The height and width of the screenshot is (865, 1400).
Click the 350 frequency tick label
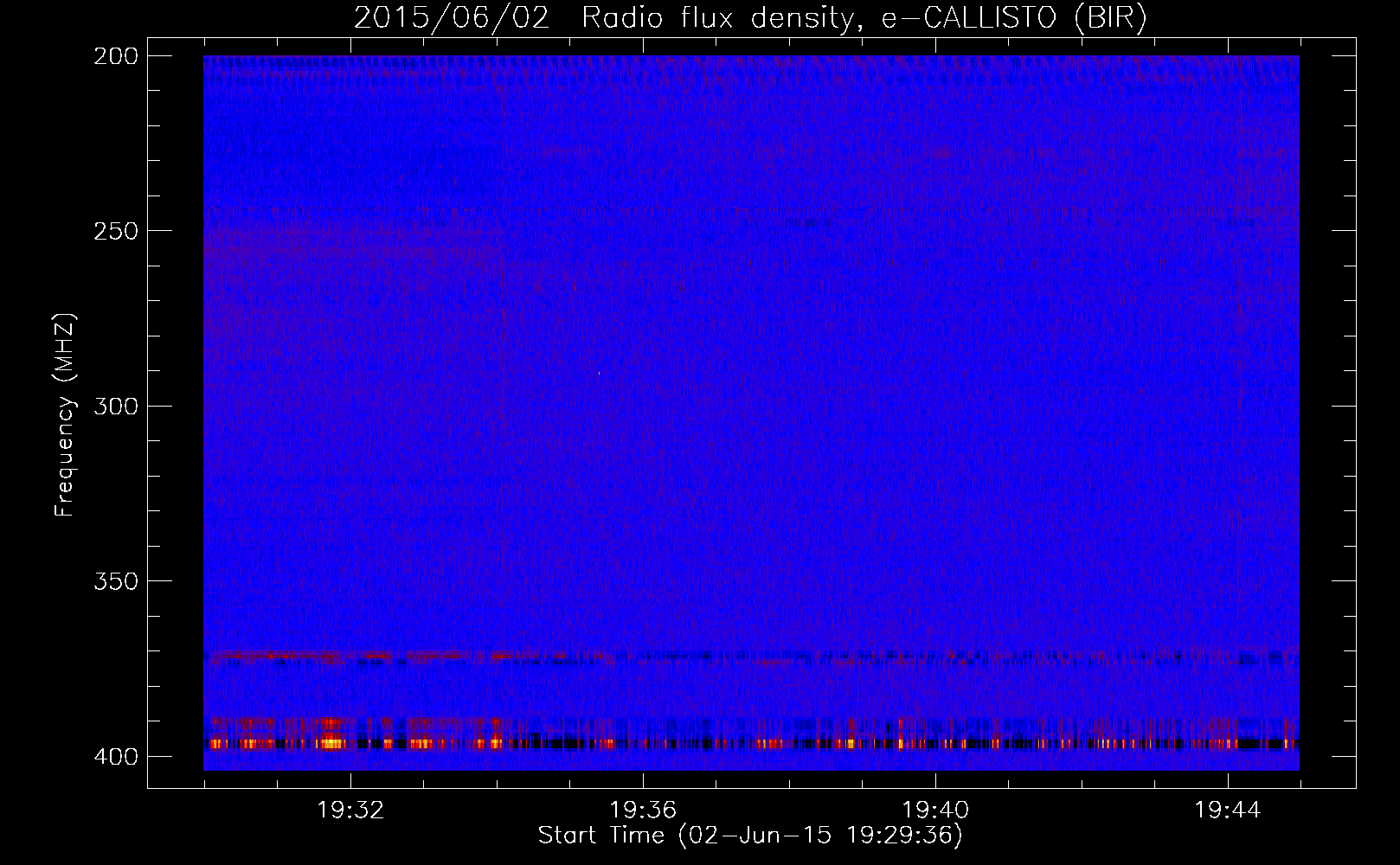(x=115, y=580)
